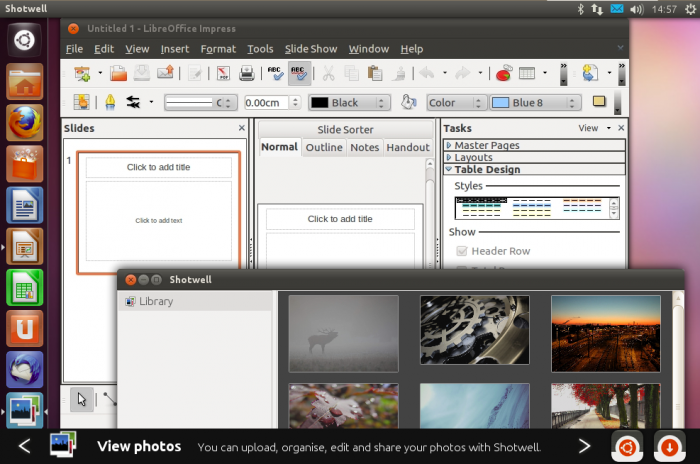The height and width of the screenshot is (464, 700).
Task: Open the Format menu
Action: click(218, 49)
